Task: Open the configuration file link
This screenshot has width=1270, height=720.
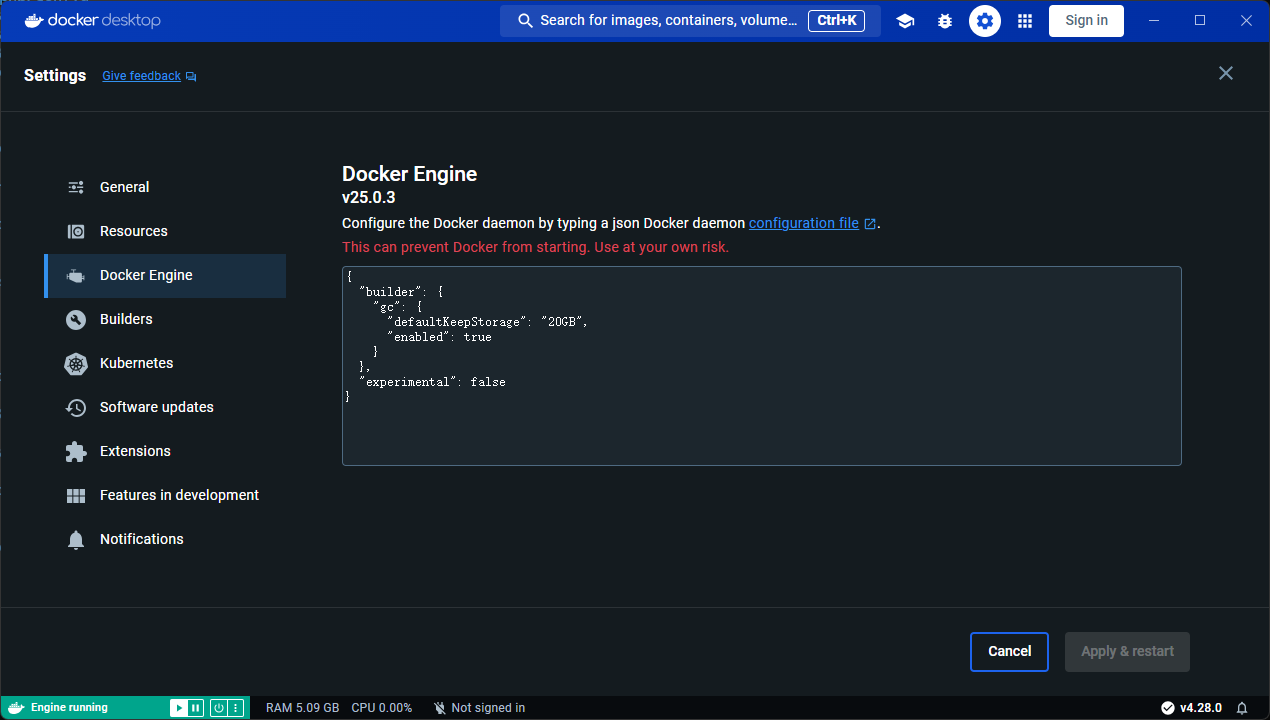Action: point(804,223)
